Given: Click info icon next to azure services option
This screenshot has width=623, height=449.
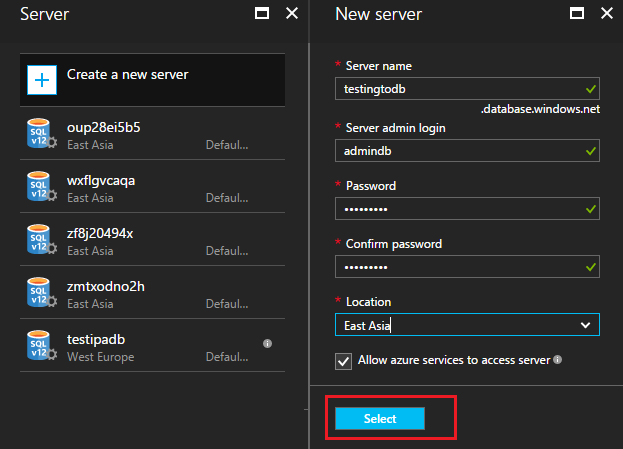Looking at the screenshot, I should [557, 360].
